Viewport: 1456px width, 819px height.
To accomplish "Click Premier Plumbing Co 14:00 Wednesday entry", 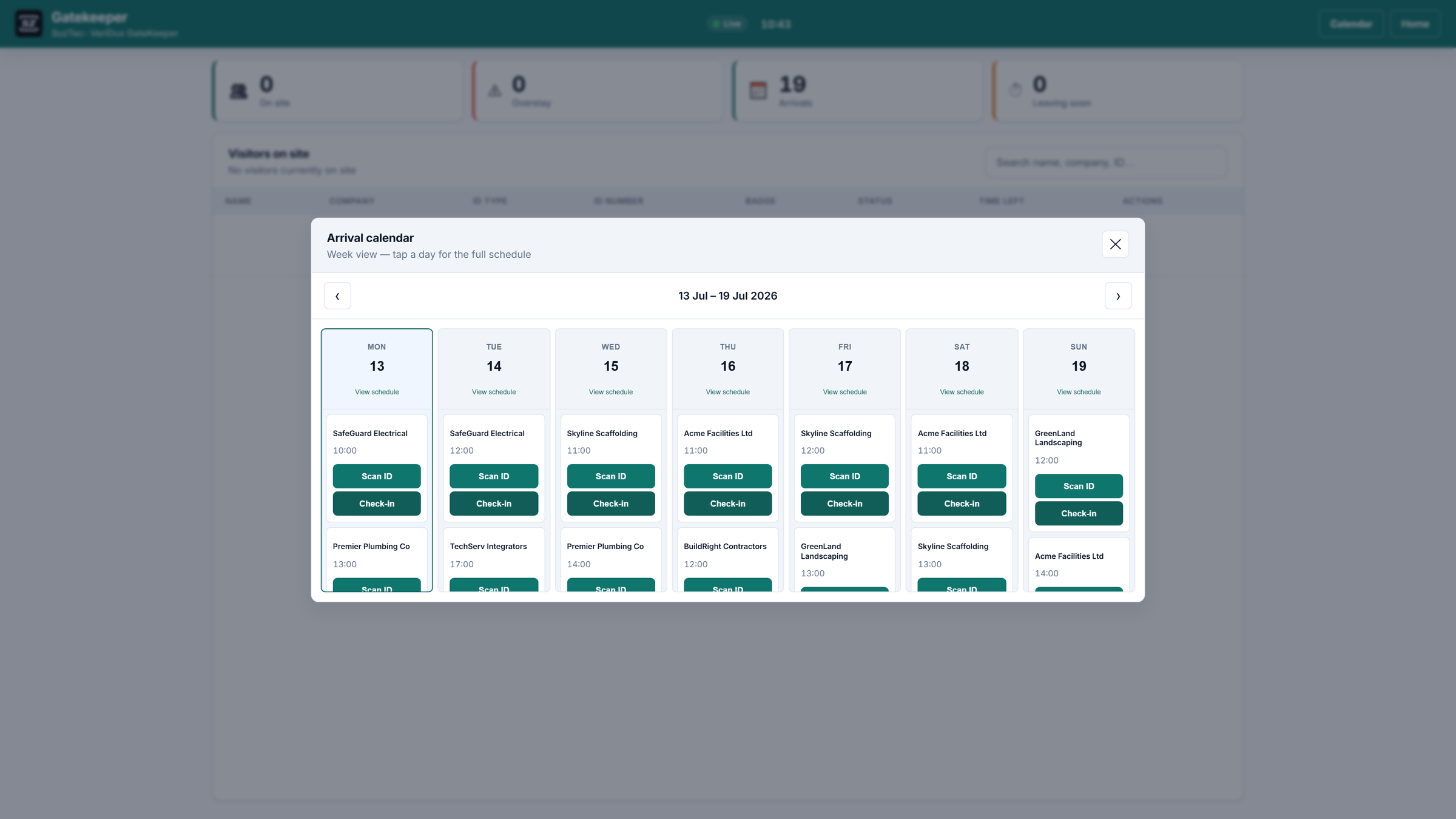I will coord(611,559).
